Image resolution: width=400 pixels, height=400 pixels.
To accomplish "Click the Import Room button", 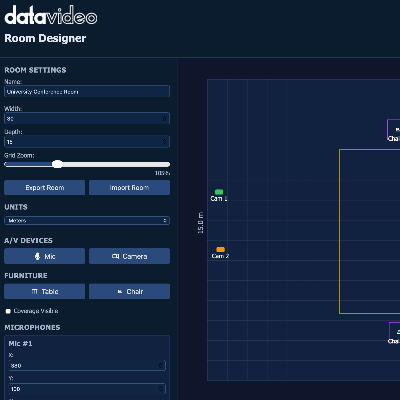I will pyautogui.click(x=129, y=188).
